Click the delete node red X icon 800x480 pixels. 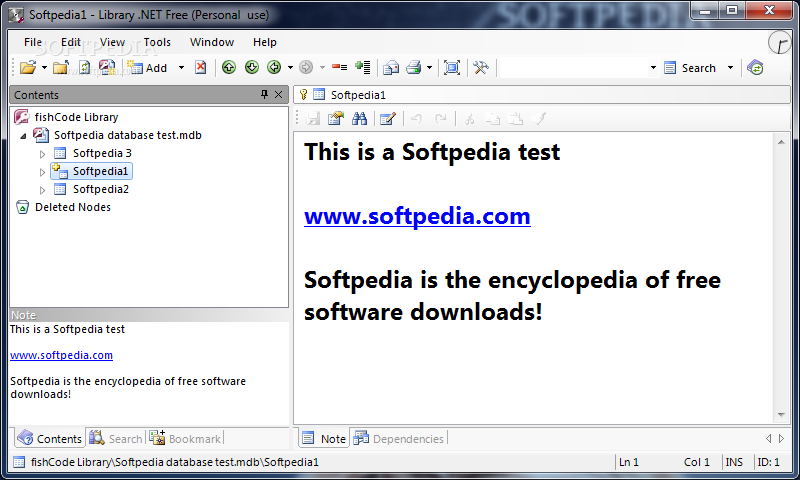(201, 67)
